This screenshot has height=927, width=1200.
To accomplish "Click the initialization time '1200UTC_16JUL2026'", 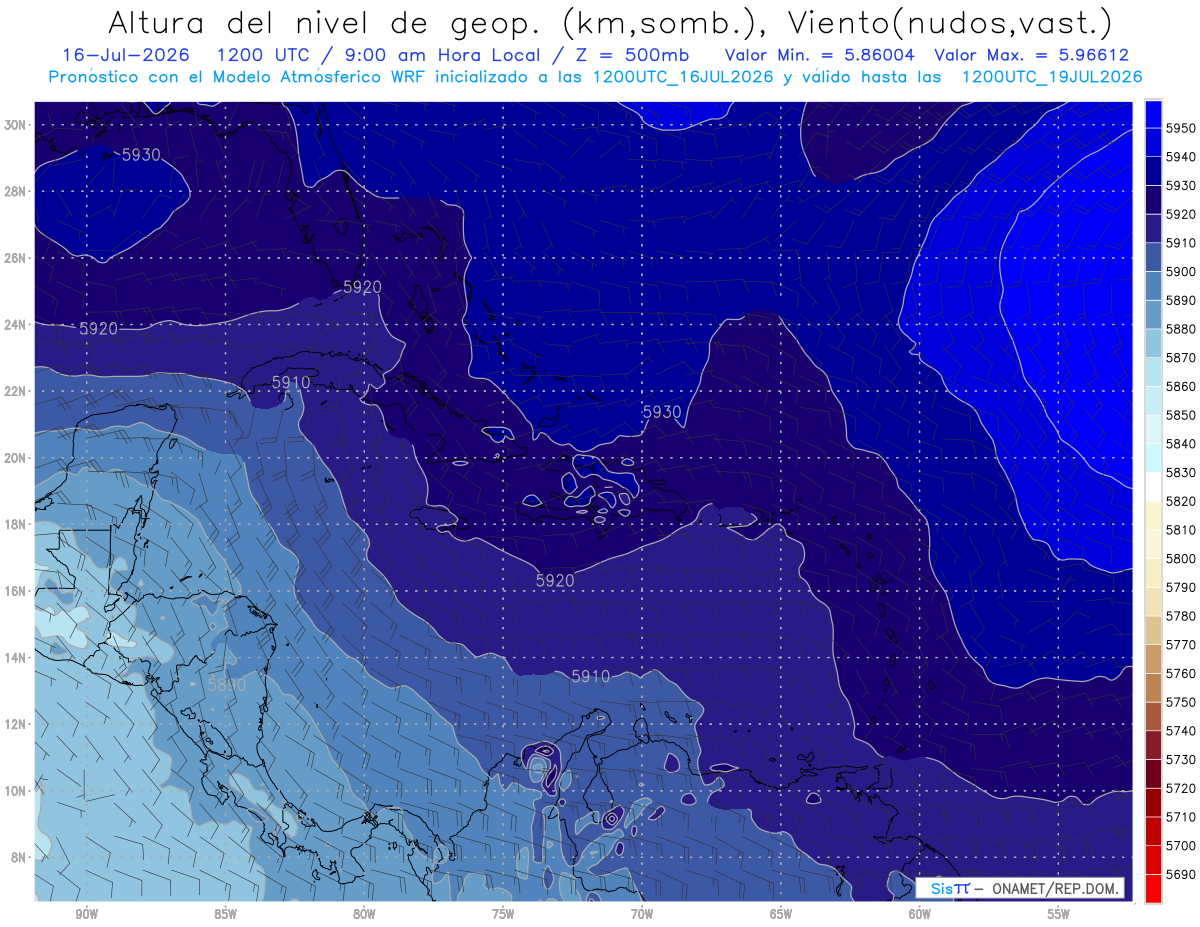I will click(x=683, y=77).
